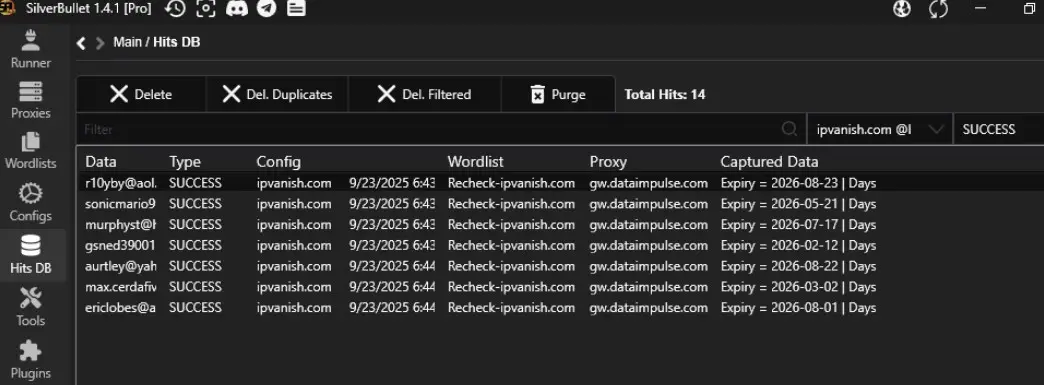
Task: Go forward with the right chevron
Action: coord(100,43)
